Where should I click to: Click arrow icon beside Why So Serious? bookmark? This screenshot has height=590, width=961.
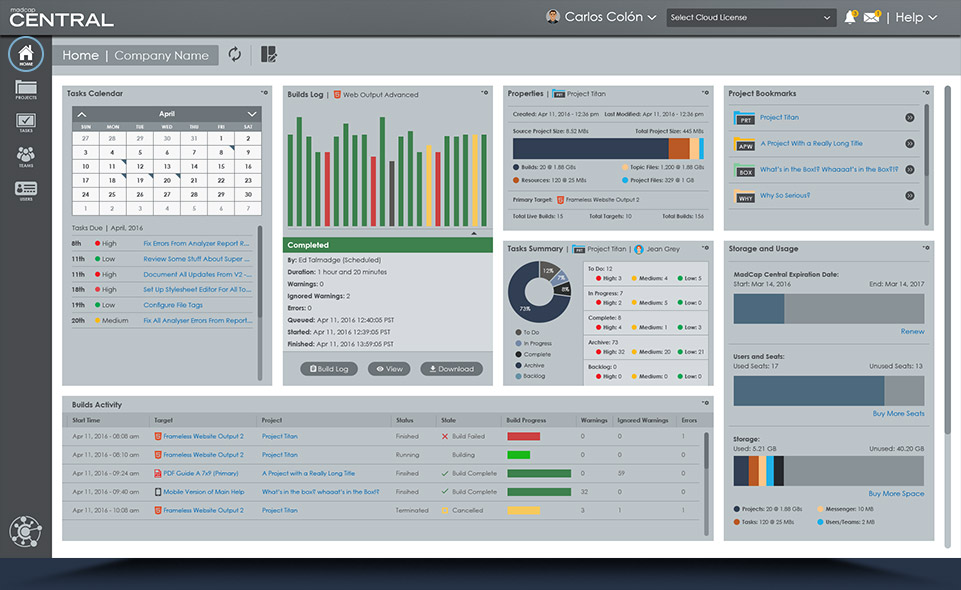click(x=910, y=196)
